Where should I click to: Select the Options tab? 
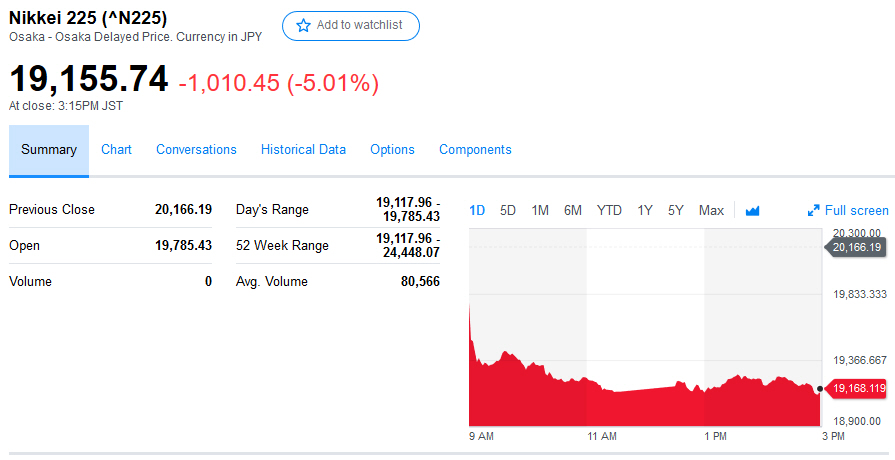[392, 150]
